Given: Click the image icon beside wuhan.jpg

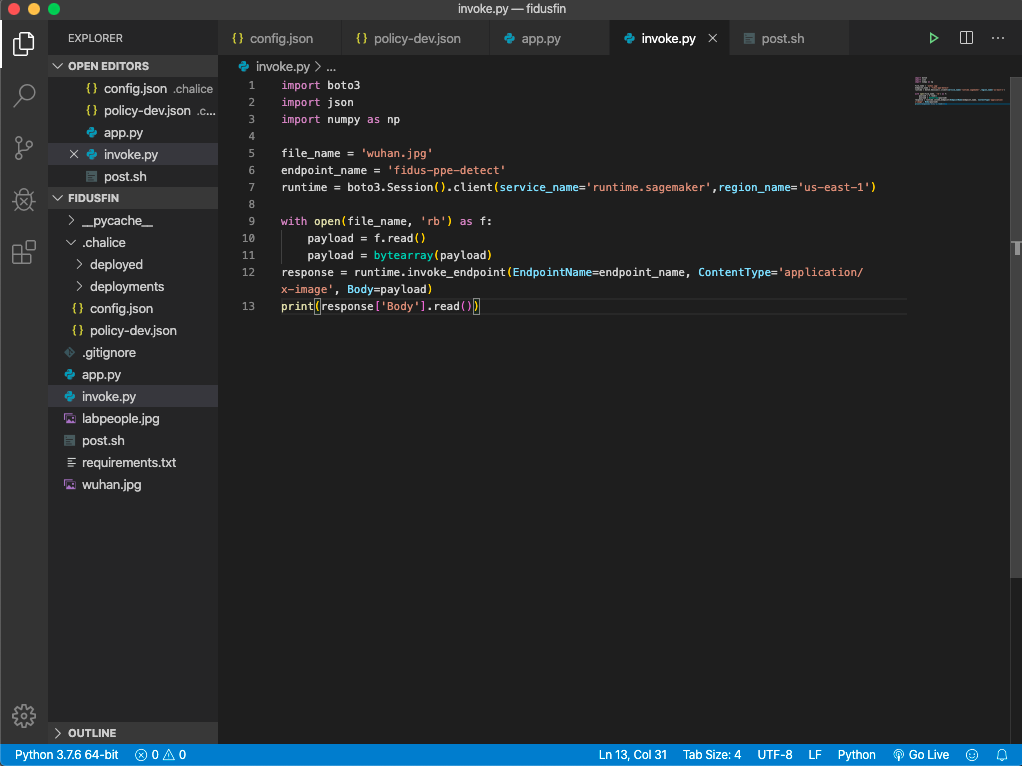Looking at the screenshot, I should pyautogui.click(x=70, y=484).
